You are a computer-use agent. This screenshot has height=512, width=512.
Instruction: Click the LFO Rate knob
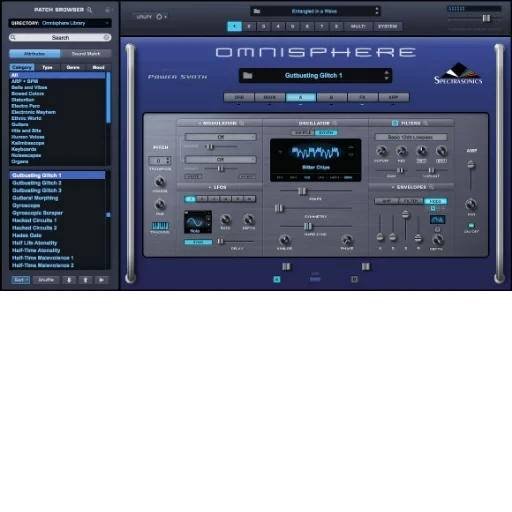[x=226, y=219]
